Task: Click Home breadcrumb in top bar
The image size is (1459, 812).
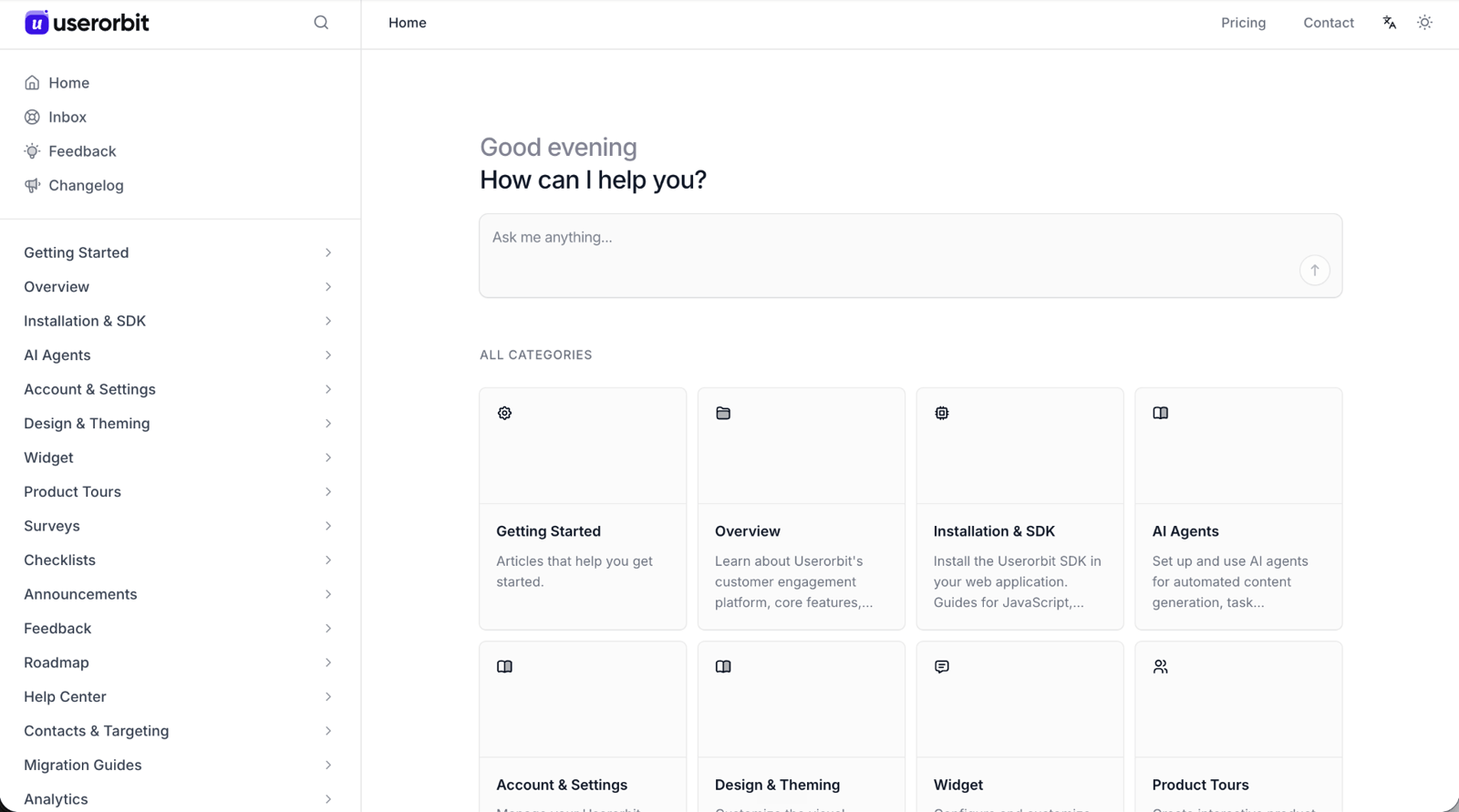Action: pos(408,23)
